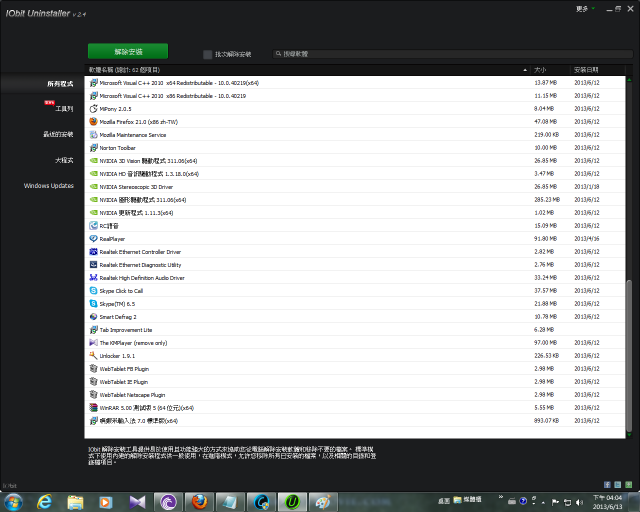The image size is (640, 512).
Task: Expand the taskbar toolbar chevron
Action: [500, 497]
